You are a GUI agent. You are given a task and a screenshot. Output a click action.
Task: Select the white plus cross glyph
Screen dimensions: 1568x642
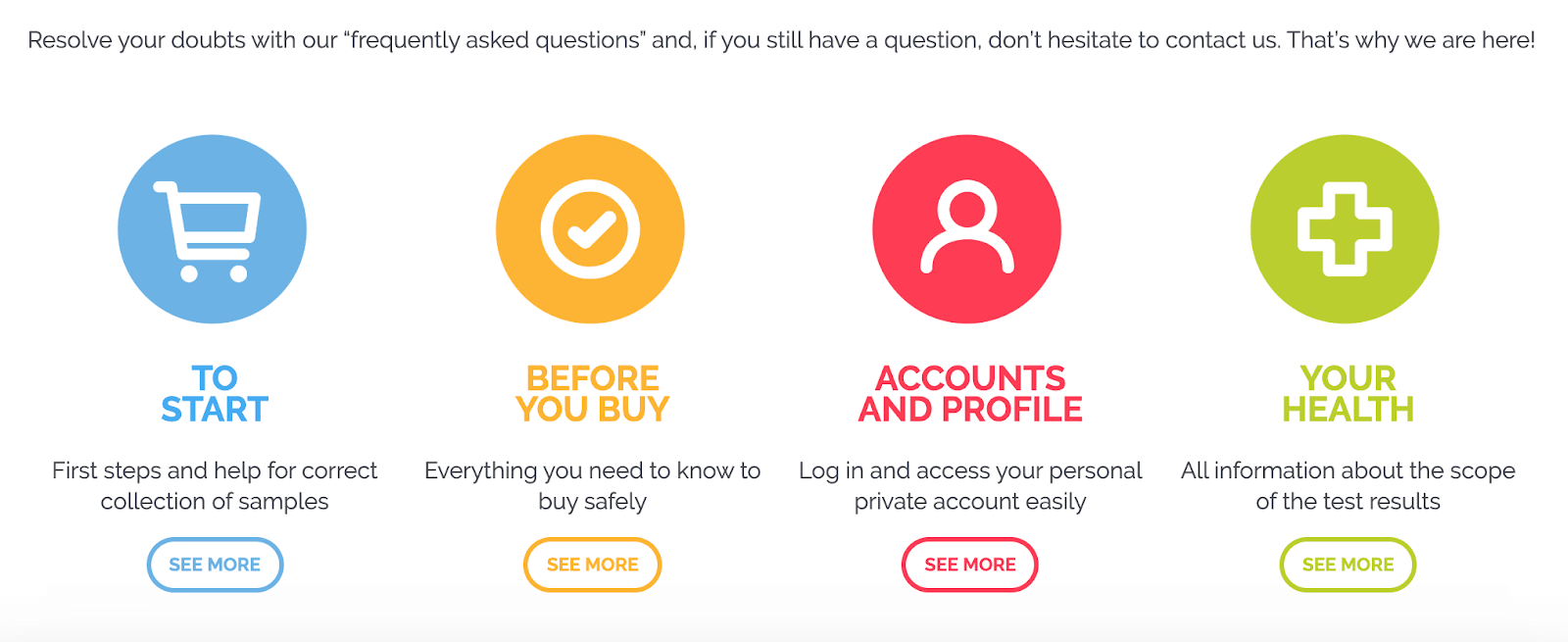coord(1345,229)
